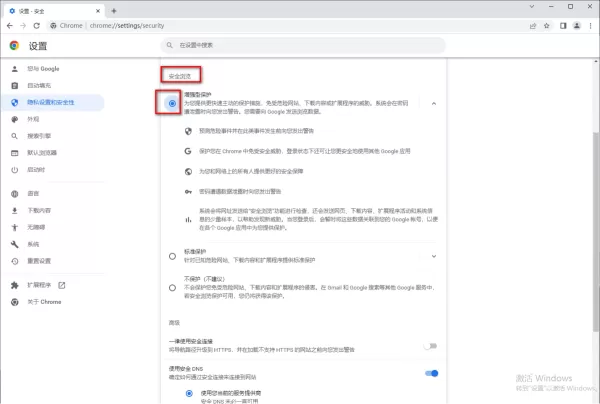Click the globe icon for 语言
Viewport: 600px width, 404px height.
[15, 194]
